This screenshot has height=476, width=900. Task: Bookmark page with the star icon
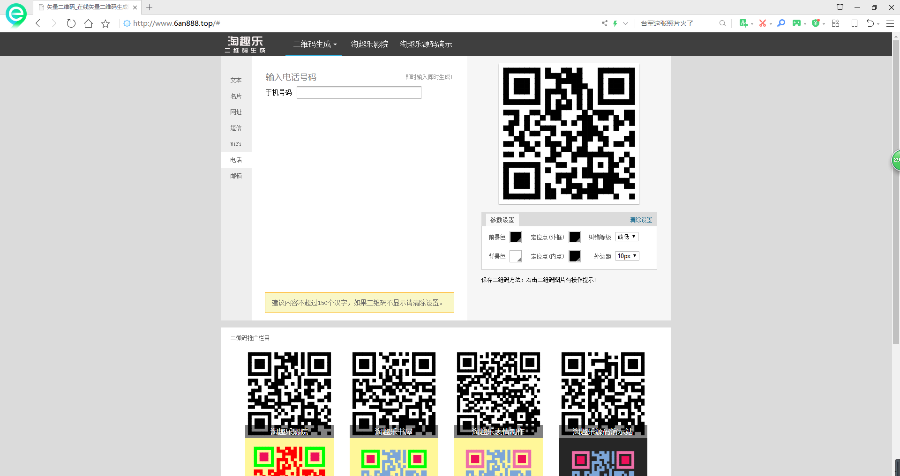click(106, 24)
